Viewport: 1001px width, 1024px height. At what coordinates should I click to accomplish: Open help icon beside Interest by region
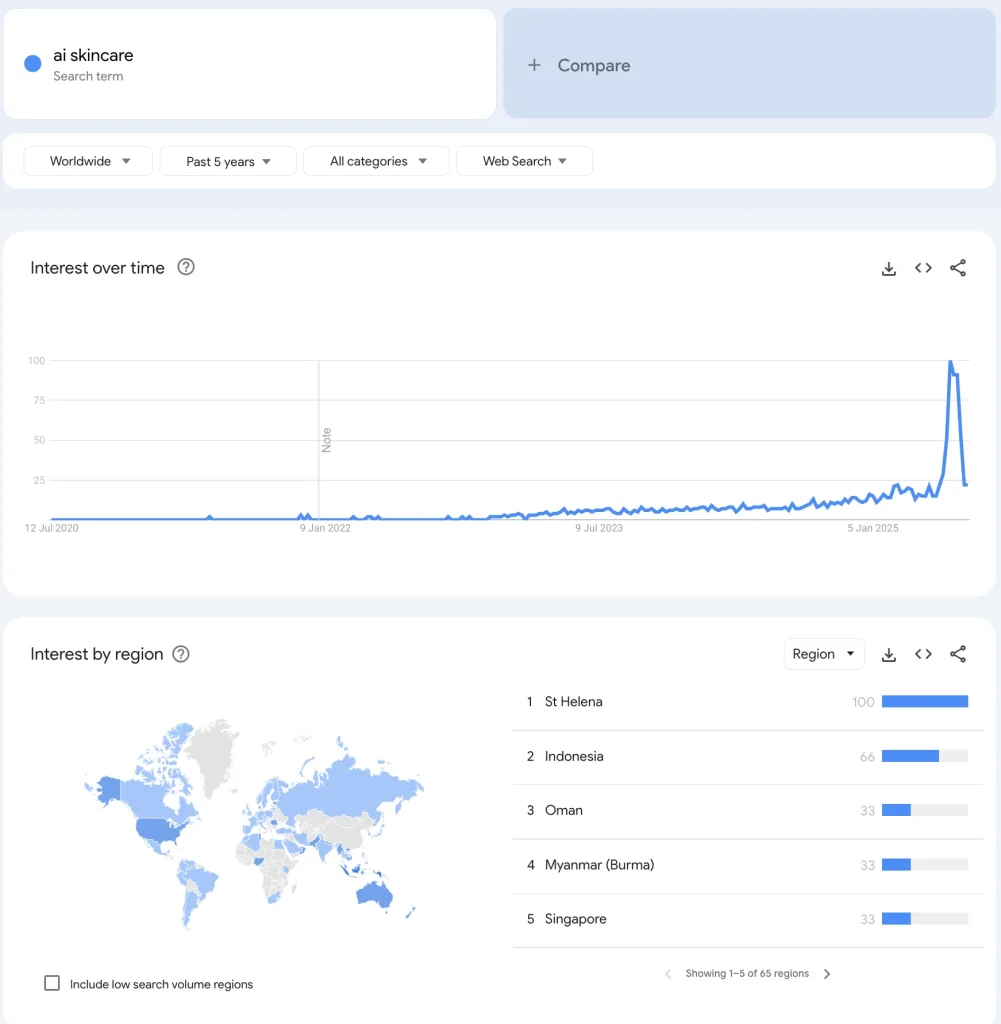tap(181, 654)
